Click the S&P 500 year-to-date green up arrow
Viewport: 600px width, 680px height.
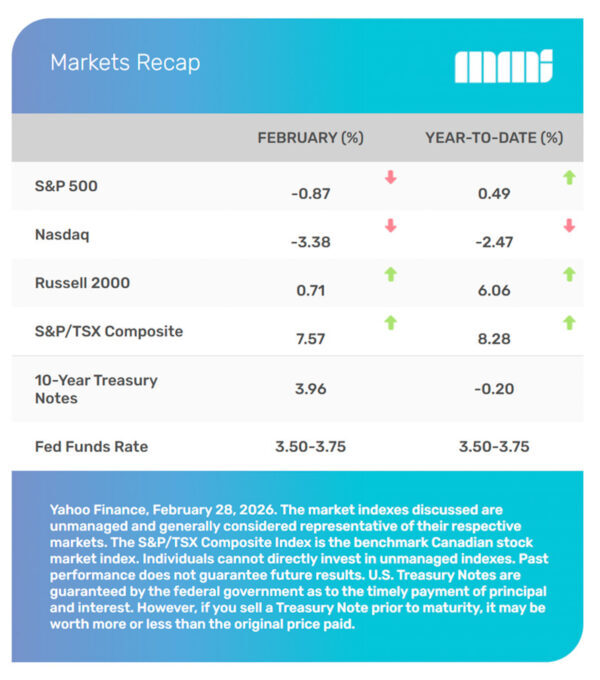point(569,178)
